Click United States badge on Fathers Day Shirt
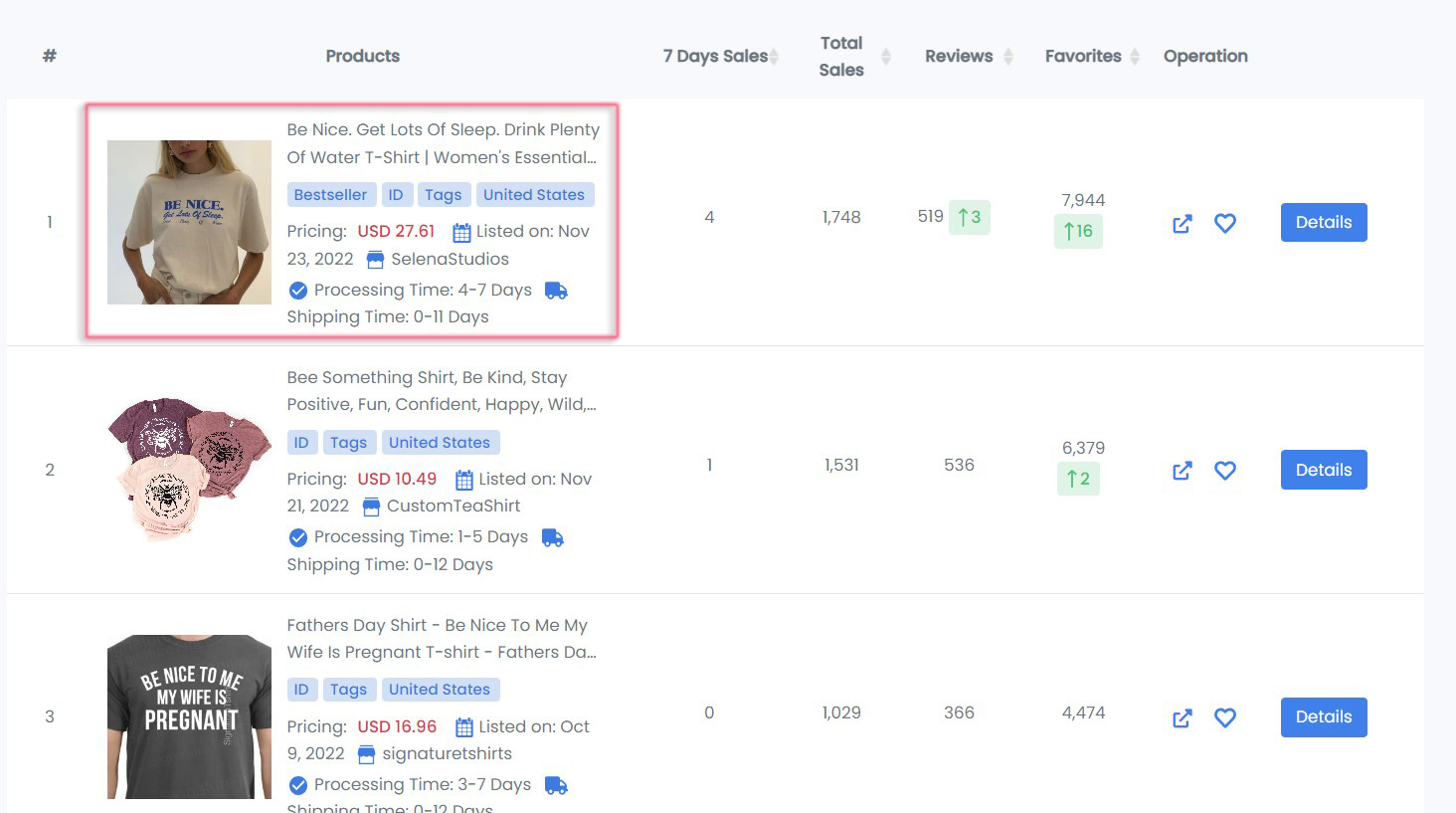 pos(440,690)
